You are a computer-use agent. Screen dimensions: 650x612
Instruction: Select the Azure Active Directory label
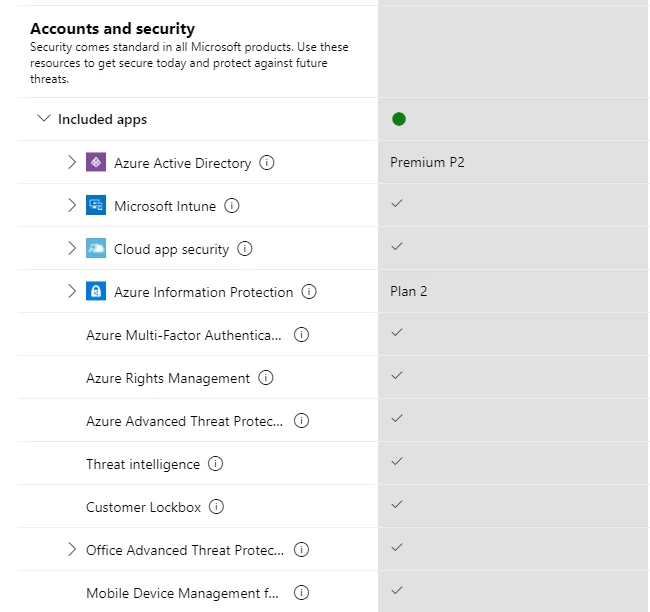tap(182, 163)
